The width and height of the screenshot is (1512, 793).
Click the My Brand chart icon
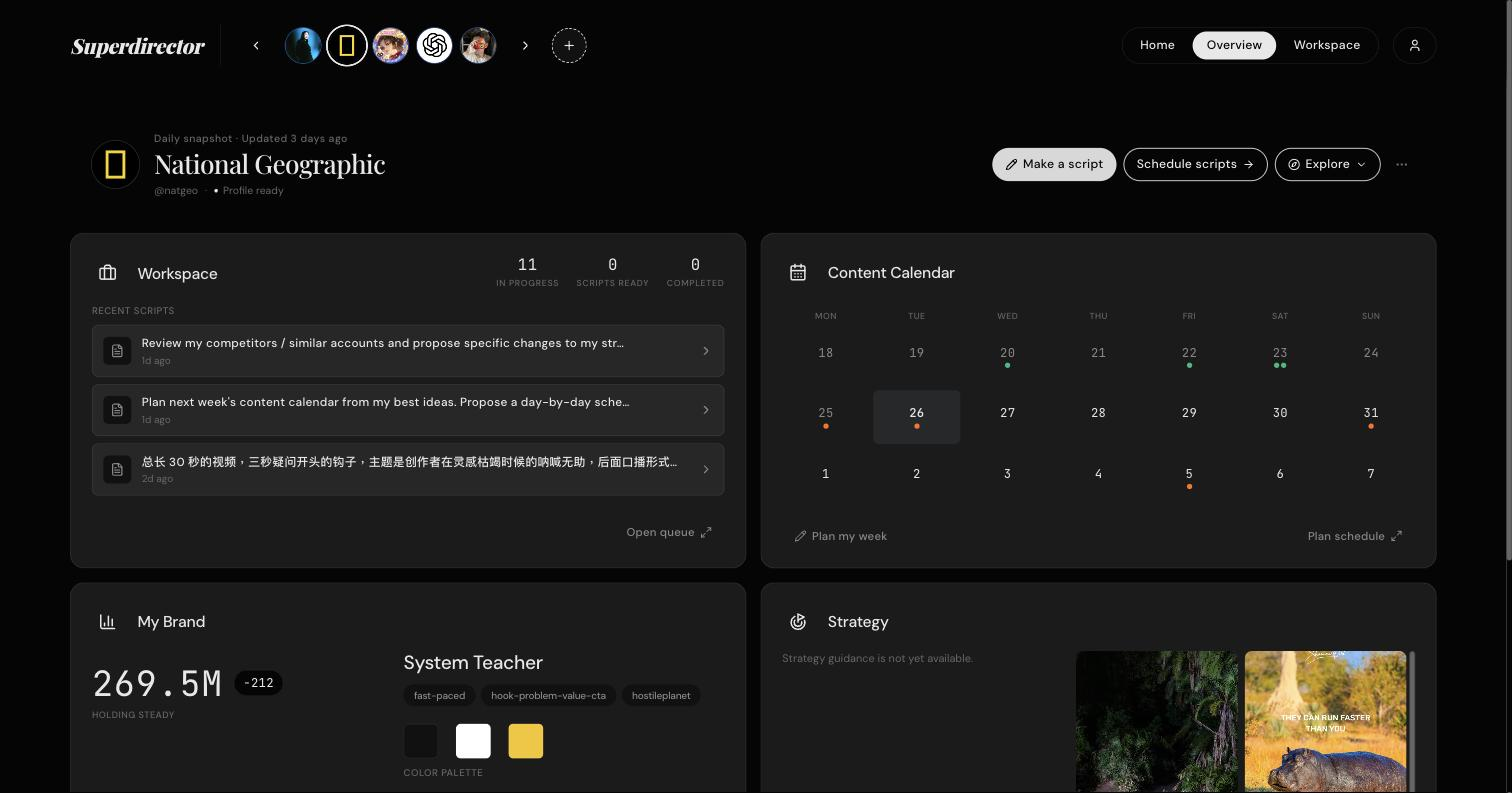(x=107, y=622)
